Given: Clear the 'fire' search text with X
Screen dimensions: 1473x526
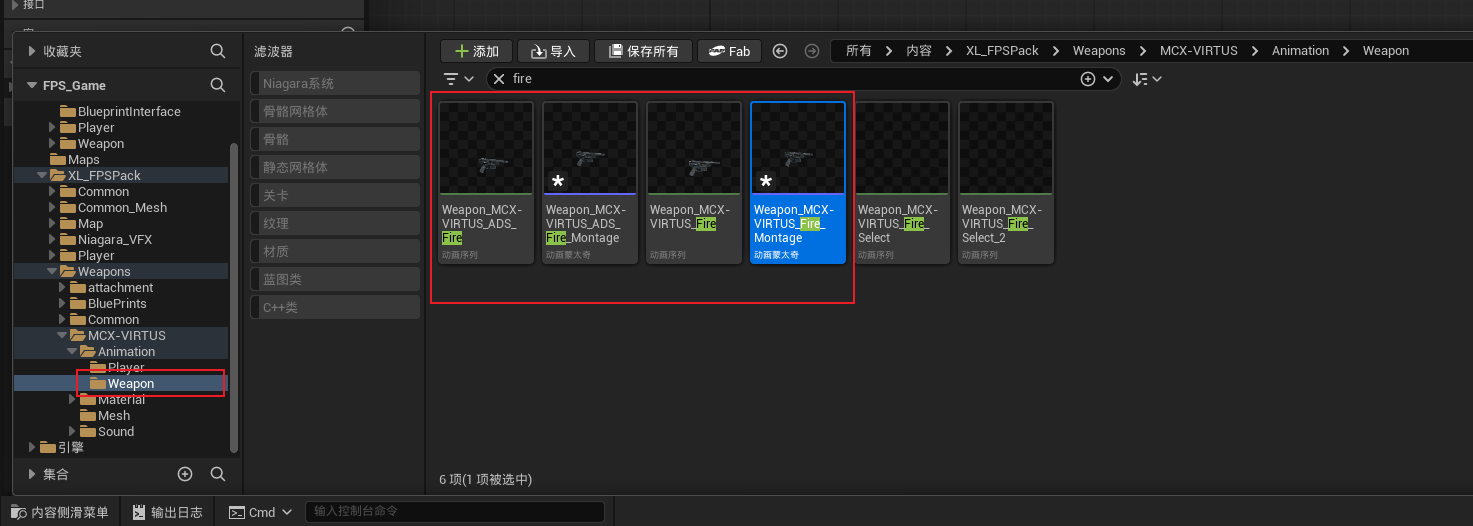Looking at the screenshot, I should coord(499,79).
